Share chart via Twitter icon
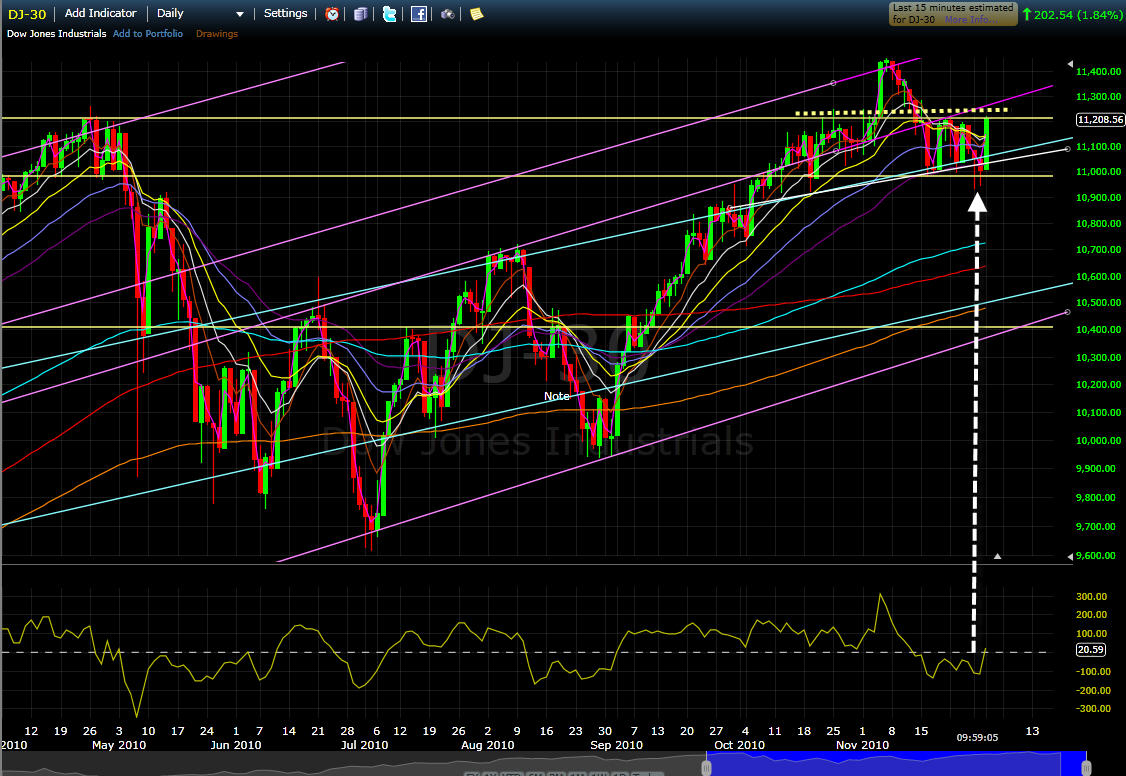 point(389,14)
